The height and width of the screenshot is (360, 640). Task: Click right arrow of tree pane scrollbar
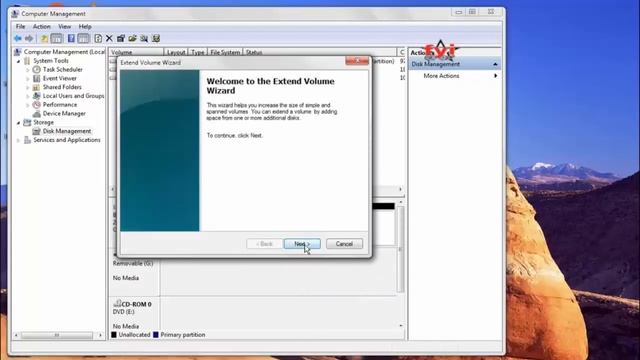(100, 335)
